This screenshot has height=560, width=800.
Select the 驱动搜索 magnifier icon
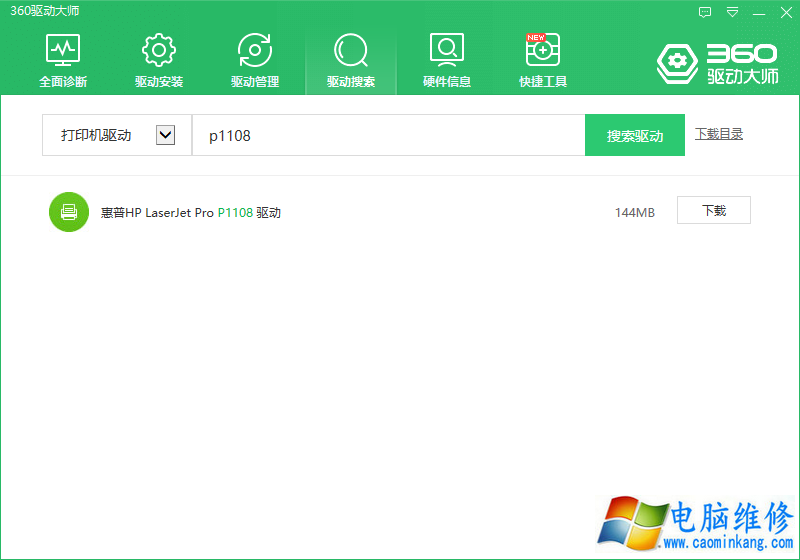pos(351,50)
